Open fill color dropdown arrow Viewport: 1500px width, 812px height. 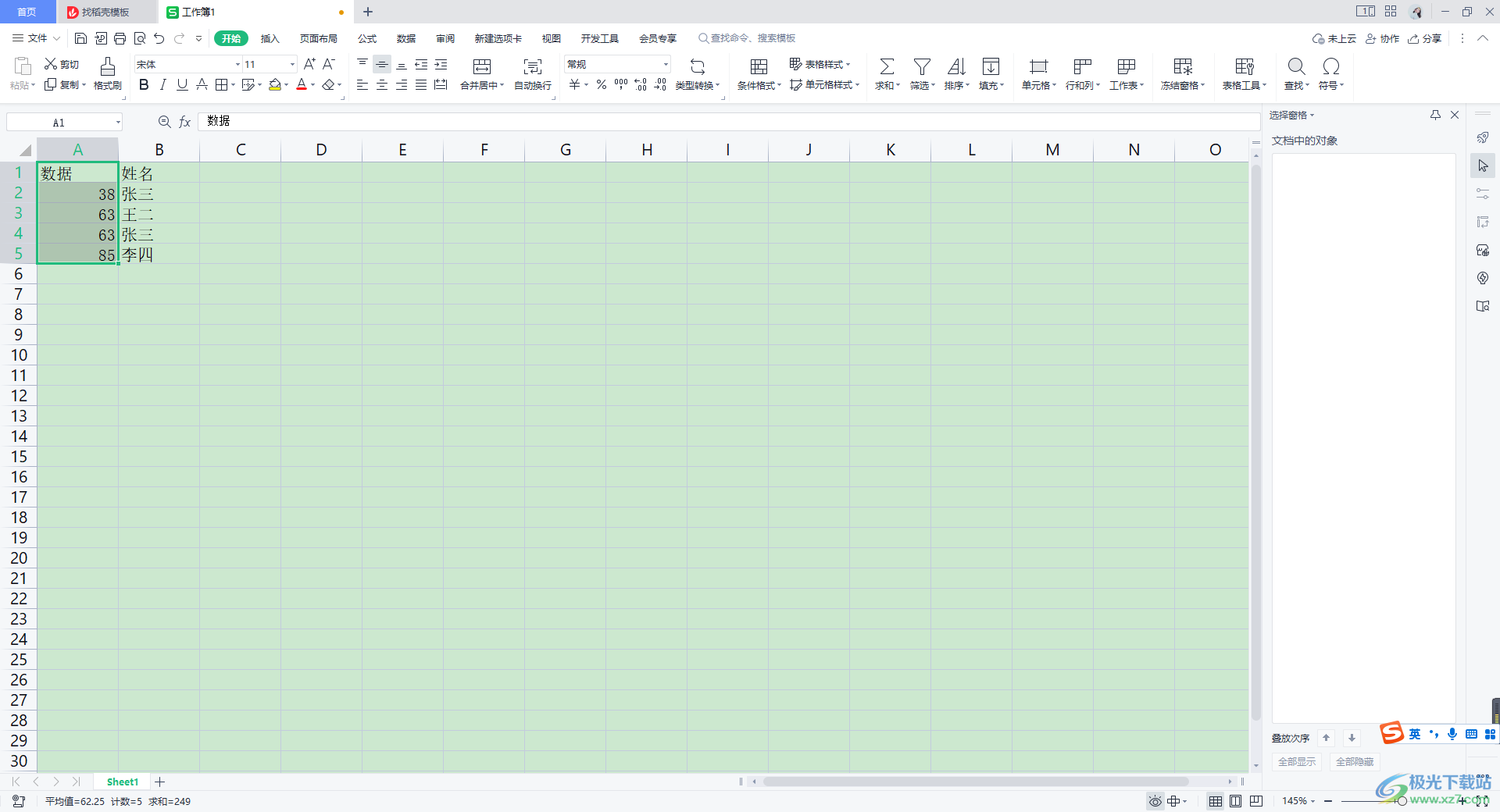click(287, 85)
